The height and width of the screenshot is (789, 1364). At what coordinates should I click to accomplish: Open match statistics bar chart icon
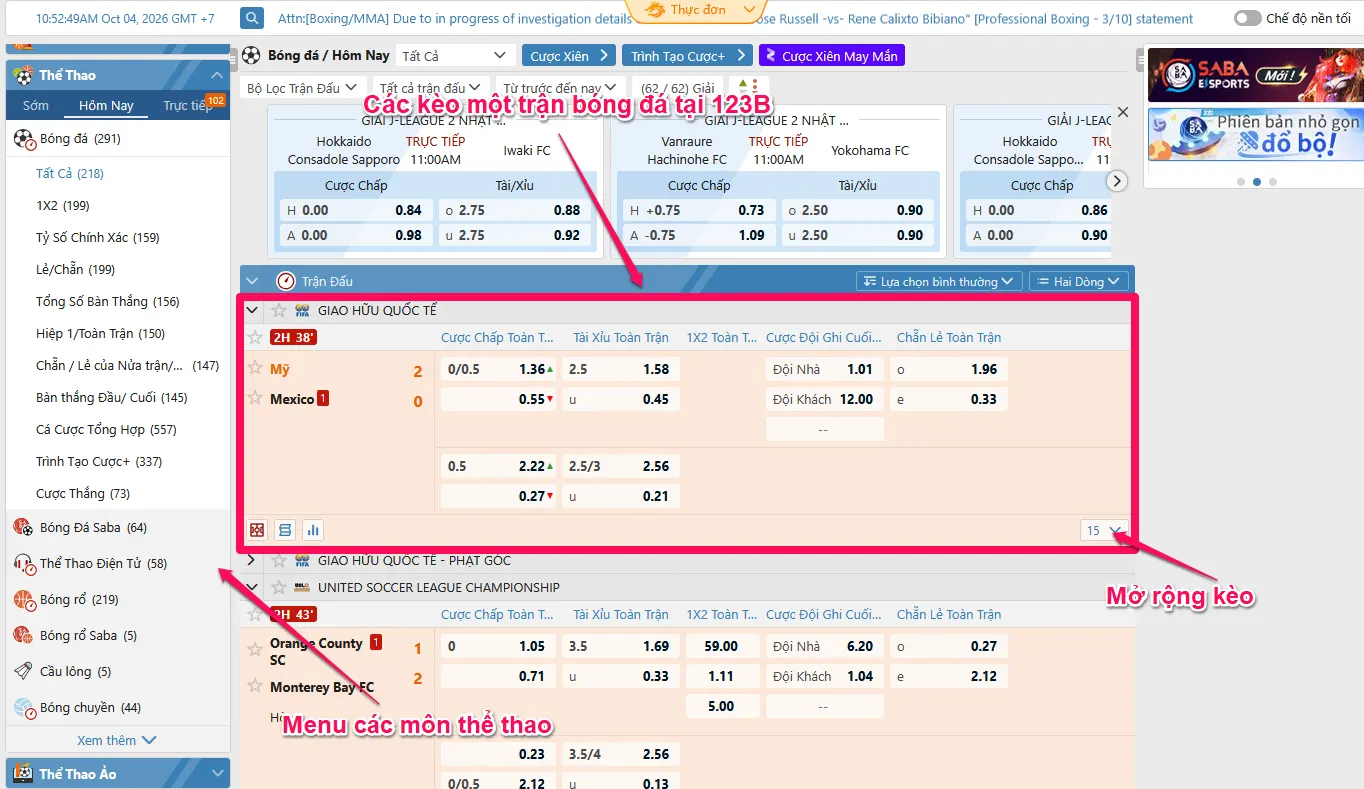(x=313, y=530)
